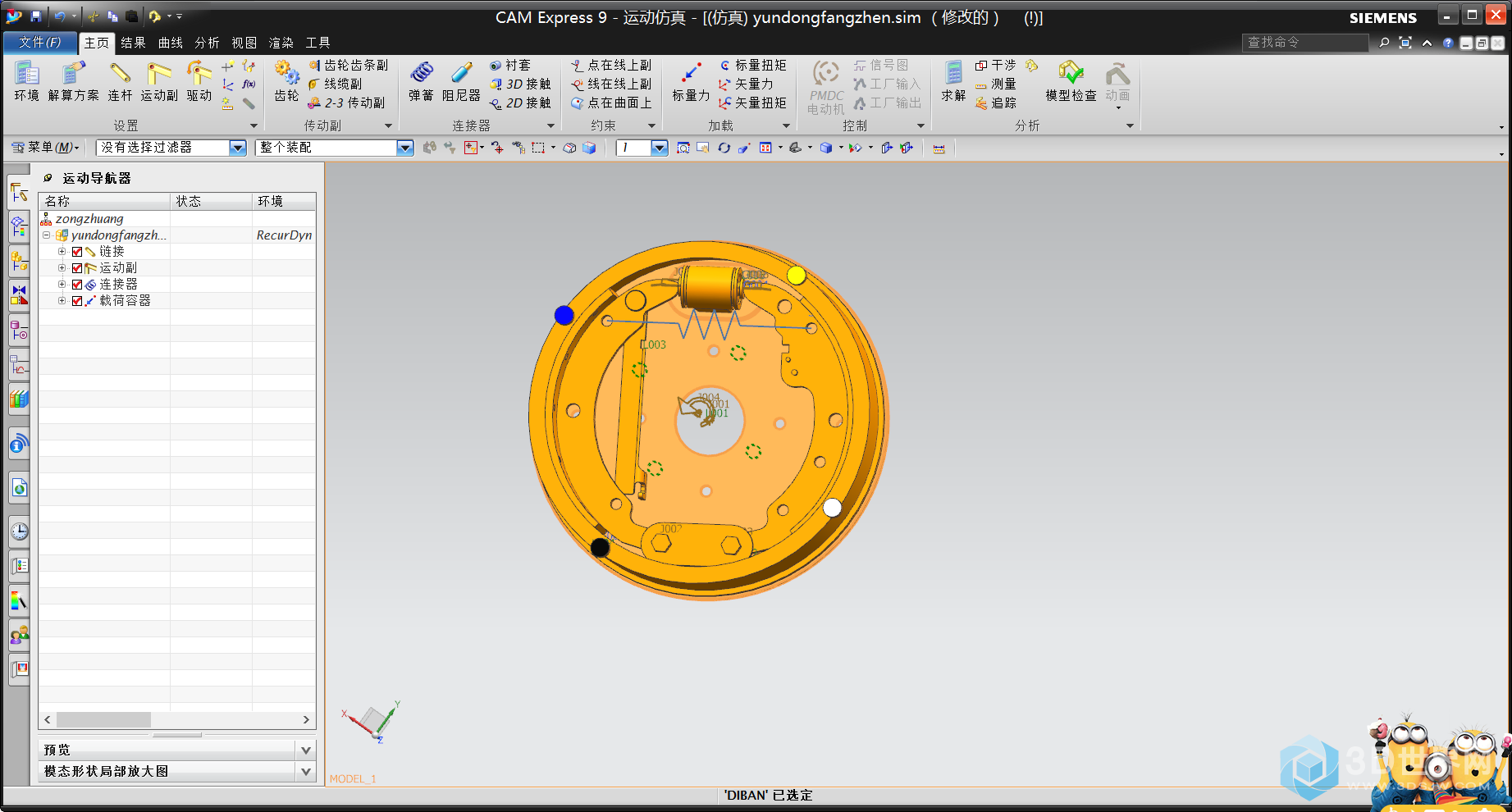Select the 连杆 link tool
1512x812 pixels.
click(x=120, y=81)
